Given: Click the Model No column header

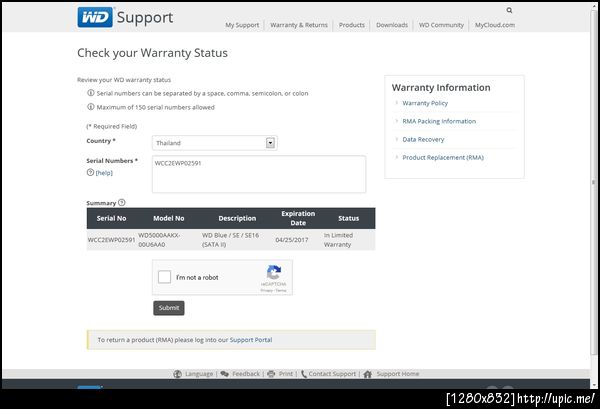Looking at the screenshot, I should click(169, 218).
